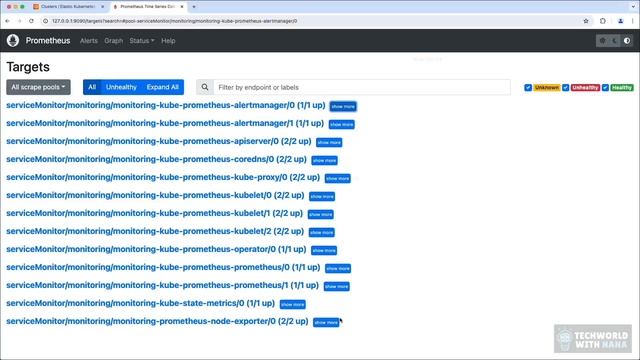Image resolution: width=640 pixels, height=360 pixels.
Task: Open the All scrape pools dropdown
Action: tap(38, 87)
